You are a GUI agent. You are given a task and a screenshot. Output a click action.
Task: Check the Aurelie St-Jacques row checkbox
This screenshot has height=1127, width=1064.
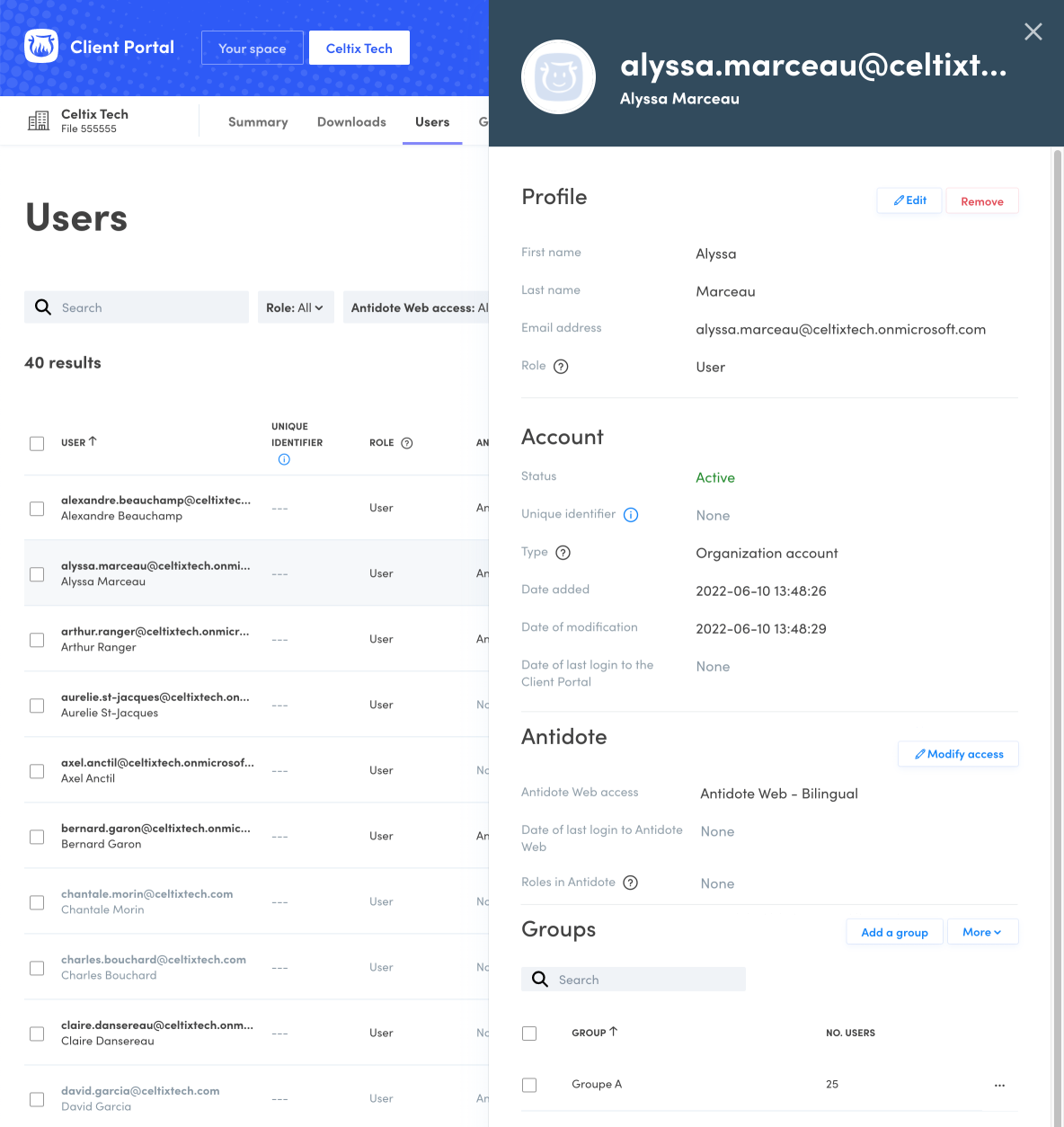37,705
